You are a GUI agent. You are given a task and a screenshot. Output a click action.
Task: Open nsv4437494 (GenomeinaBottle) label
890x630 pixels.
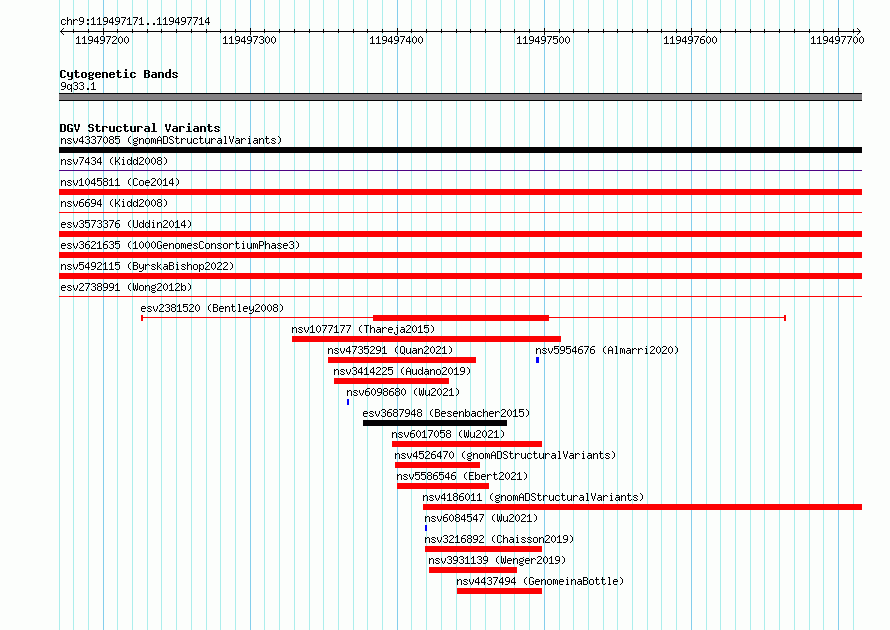[x=540, y=581]
